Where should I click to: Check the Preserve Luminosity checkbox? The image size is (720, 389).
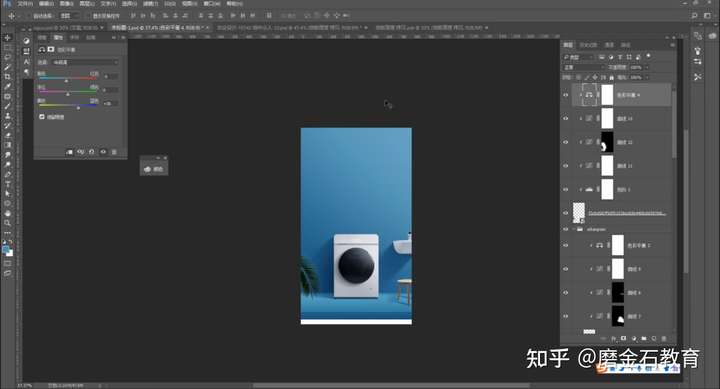click(42, 117)
